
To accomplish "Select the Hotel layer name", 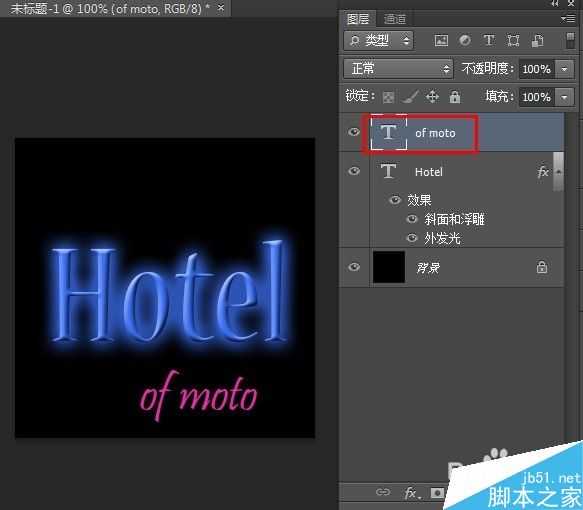I will pos(429,172).
